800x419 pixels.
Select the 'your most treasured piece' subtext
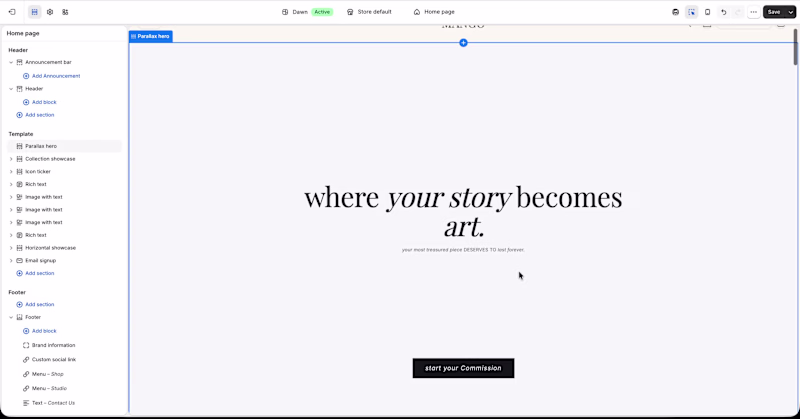(463, 250)
